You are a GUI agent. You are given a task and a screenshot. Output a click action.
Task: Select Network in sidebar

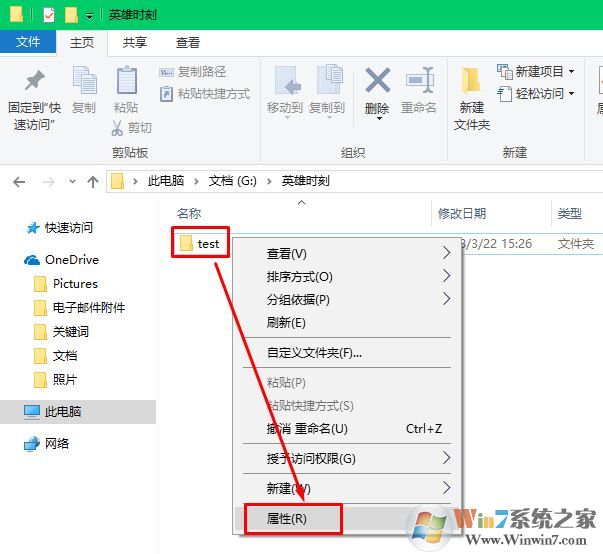(47, 444)
